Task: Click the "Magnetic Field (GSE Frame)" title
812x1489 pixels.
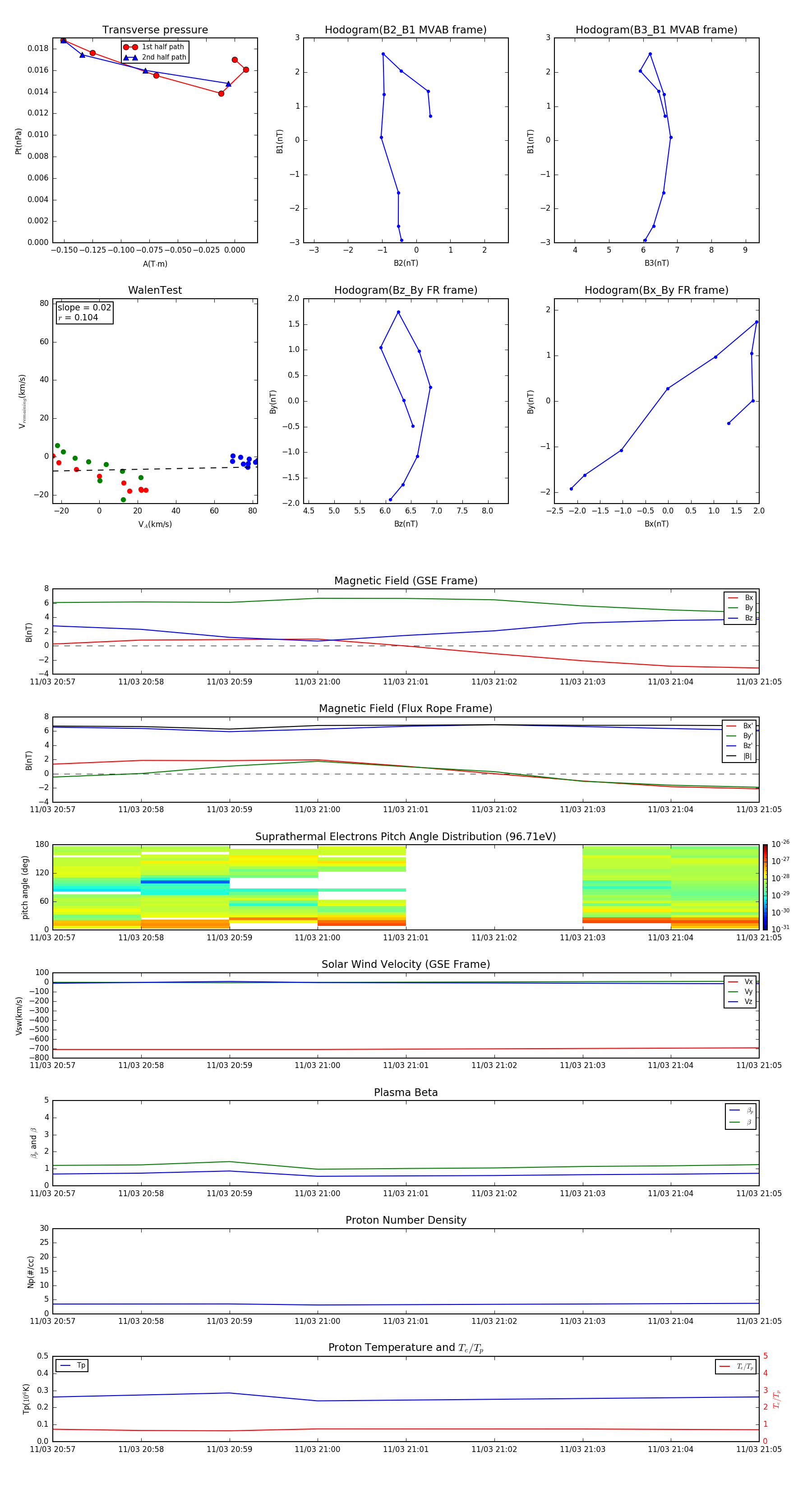Action: pyautogui.click(x=406, y=581)
